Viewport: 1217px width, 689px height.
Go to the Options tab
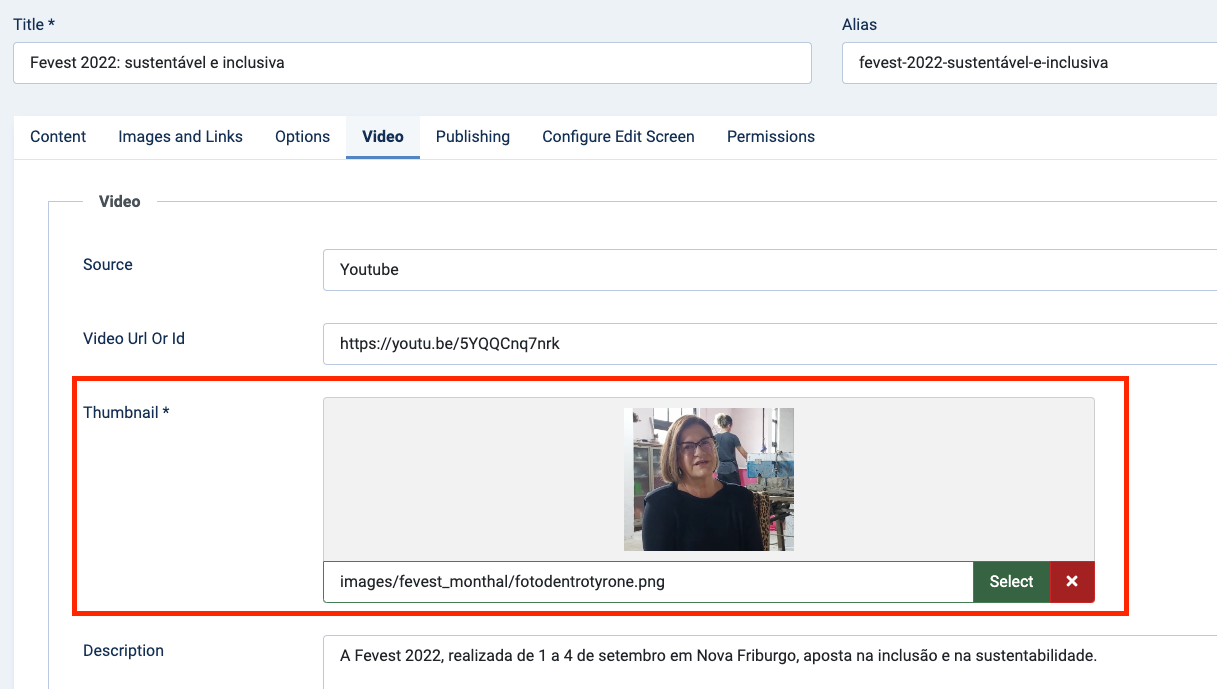[x=302, y=137]
